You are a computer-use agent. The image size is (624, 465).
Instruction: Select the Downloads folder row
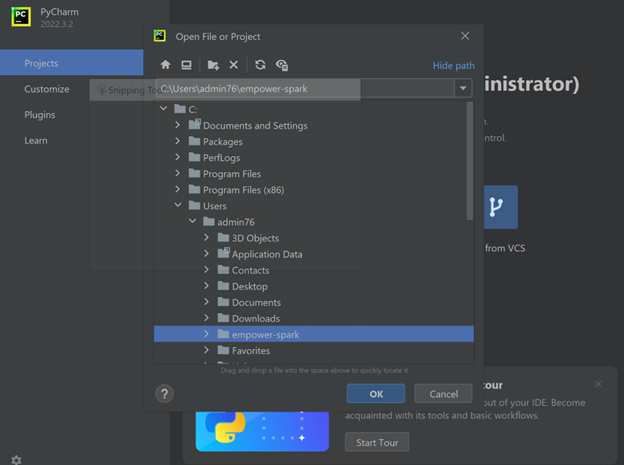[314, 318]
